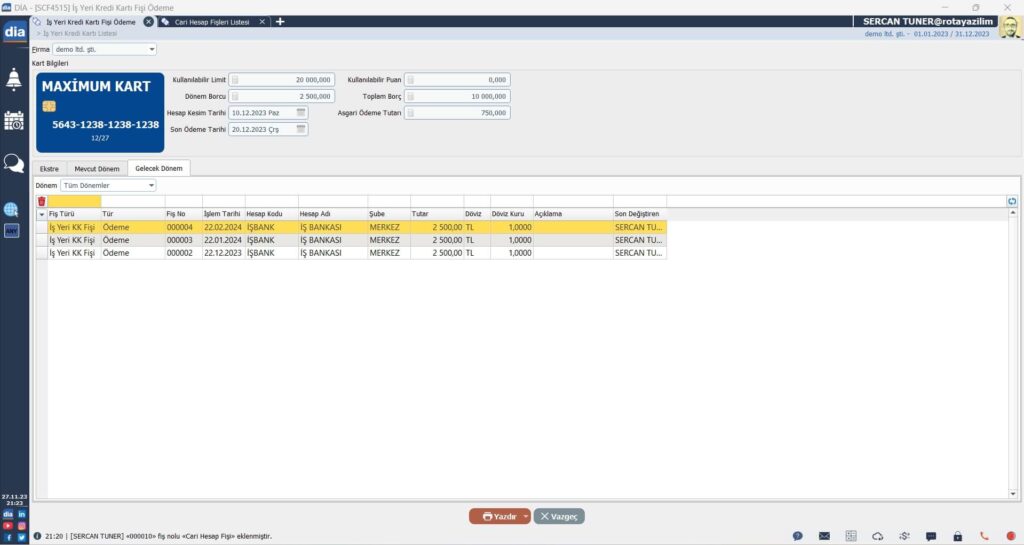Image resolution: width=1024 pixels, height=545 pixels.
Task: Click the Vazgeç cancel button
Action: pyautogui.click(x=559, y=516)
